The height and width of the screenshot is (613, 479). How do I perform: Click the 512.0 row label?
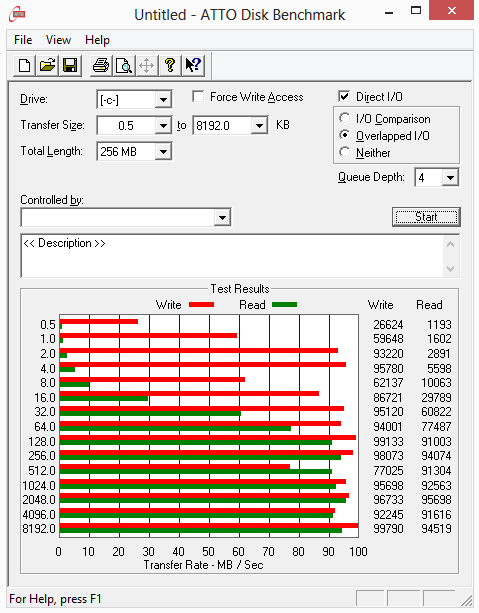[x=42, y=470]
